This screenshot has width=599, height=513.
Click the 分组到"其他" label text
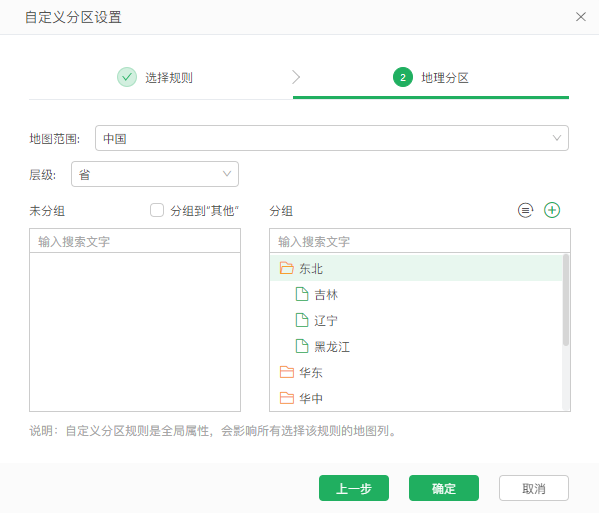(204, 210)
